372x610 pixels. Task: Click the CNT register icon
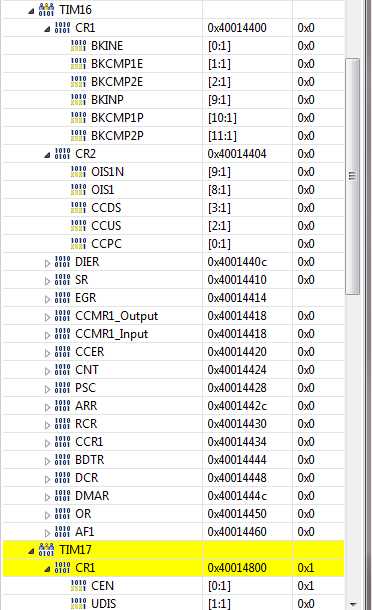click(62, 370)
